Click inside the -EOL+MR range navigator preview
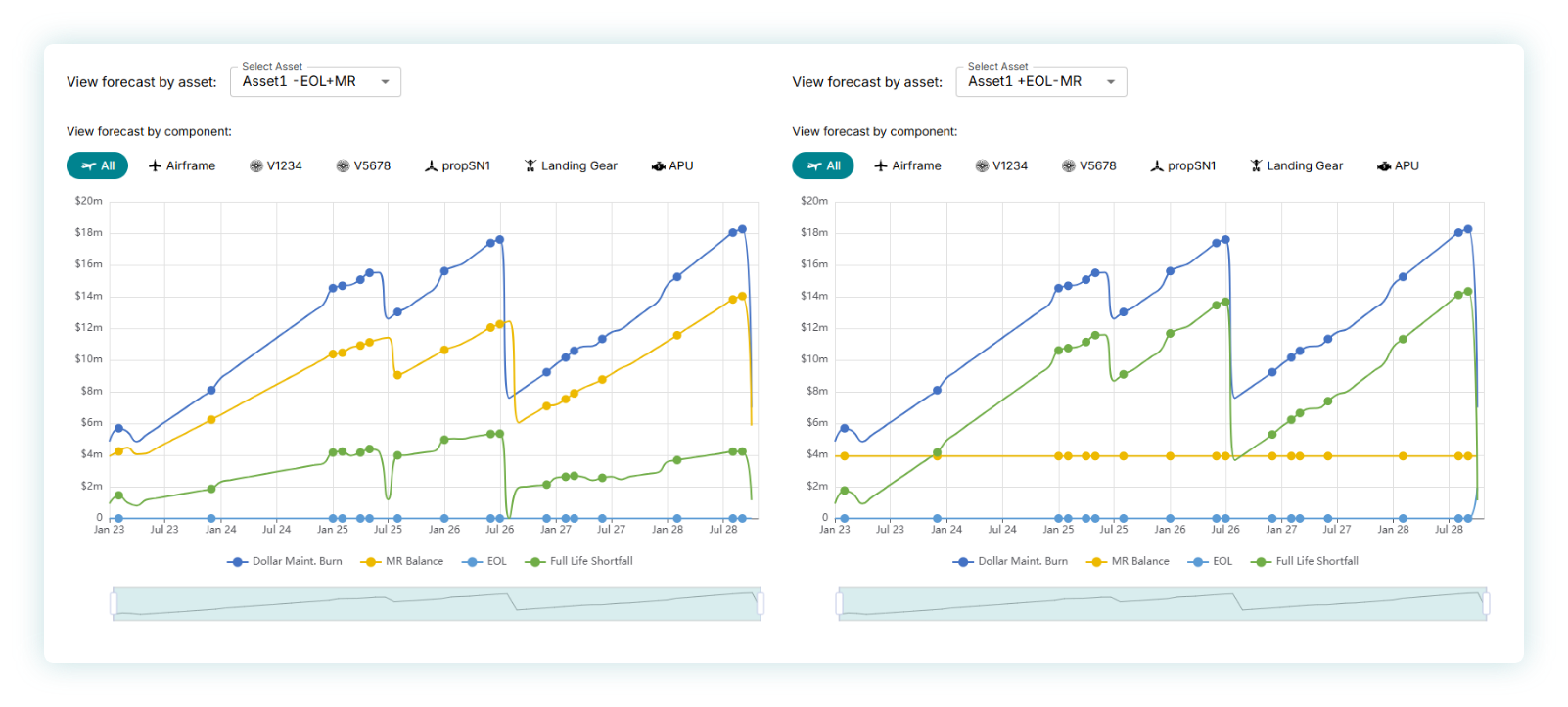Viewport: 1568px width, 707px height. coord(437,603)
